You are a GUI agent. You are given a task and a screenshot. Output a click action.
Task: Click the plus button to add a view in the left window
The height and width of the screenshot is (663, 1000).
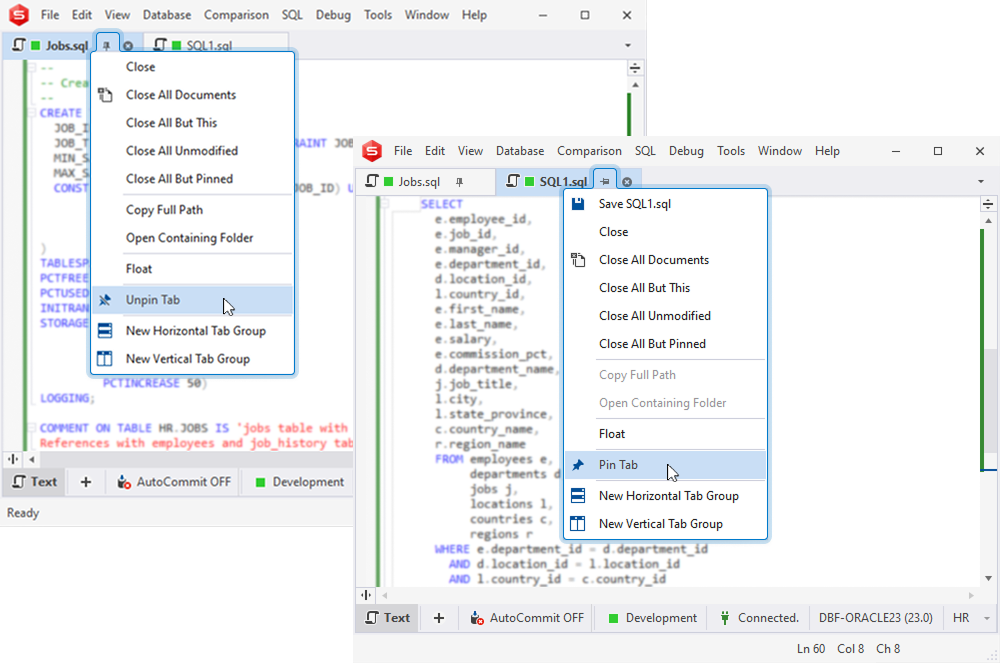[x=85, y=483]
